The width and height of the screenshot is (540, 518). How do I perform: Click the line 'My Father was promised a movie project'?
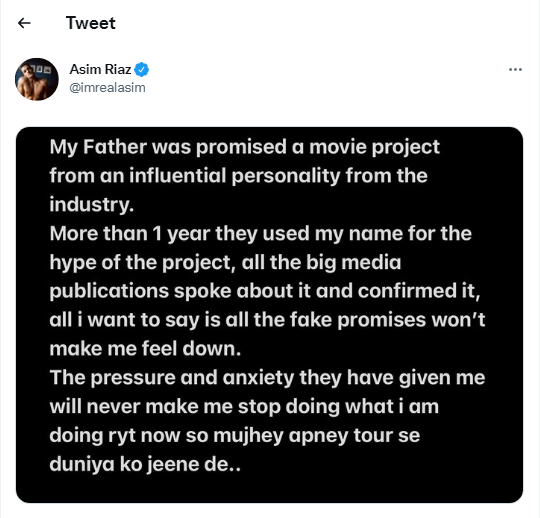[x=245, y=147]
